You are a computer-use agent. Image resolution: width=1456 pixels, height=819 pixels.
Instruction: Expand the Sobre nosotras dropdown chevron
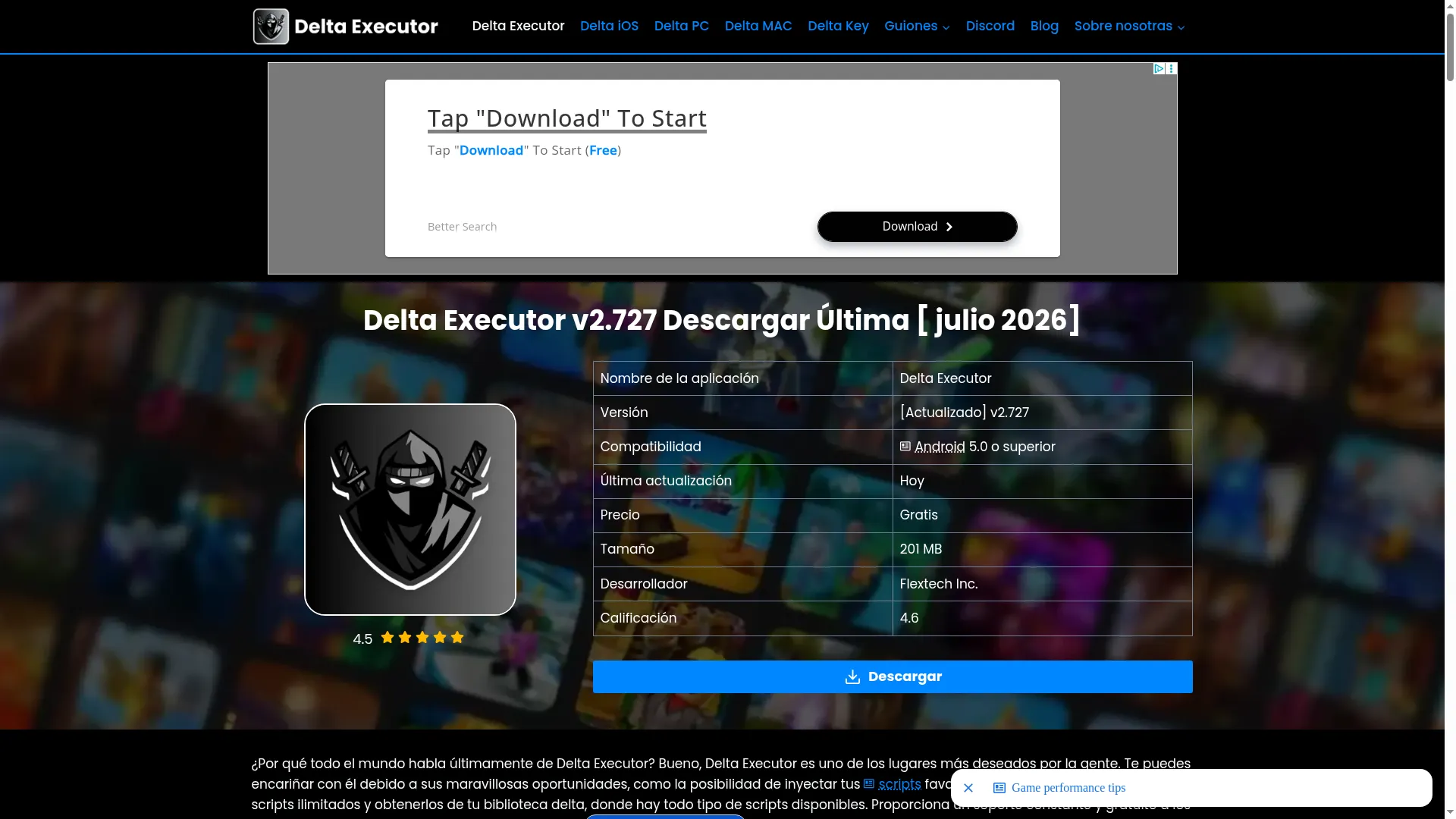pos(1181,27)
